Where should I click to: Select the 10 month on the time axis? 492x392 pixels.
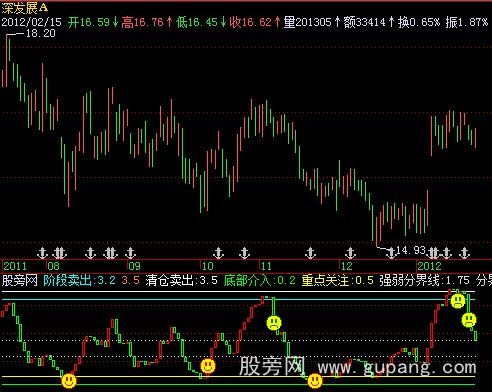pos(208,266)
